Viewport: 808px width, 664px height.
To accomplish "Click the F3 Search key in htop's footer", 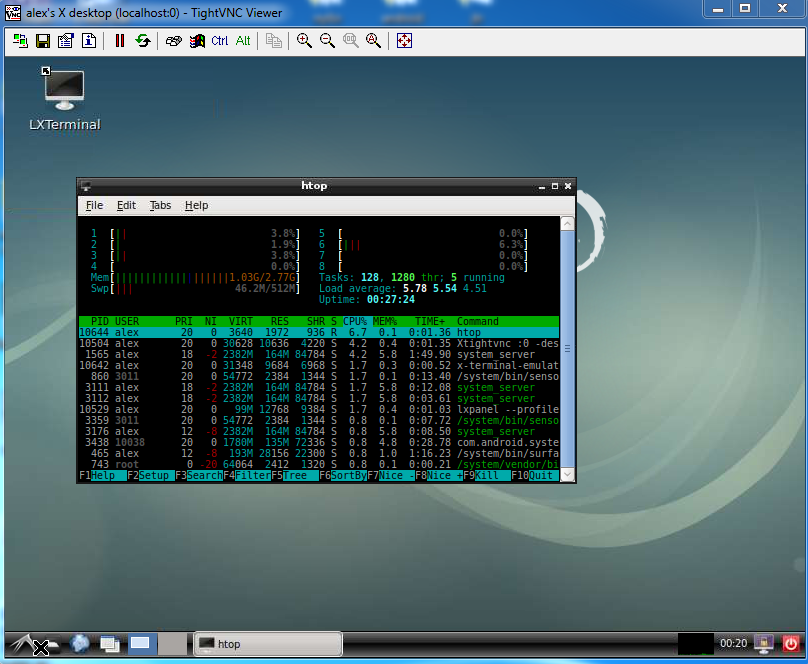I will (199, 475).
